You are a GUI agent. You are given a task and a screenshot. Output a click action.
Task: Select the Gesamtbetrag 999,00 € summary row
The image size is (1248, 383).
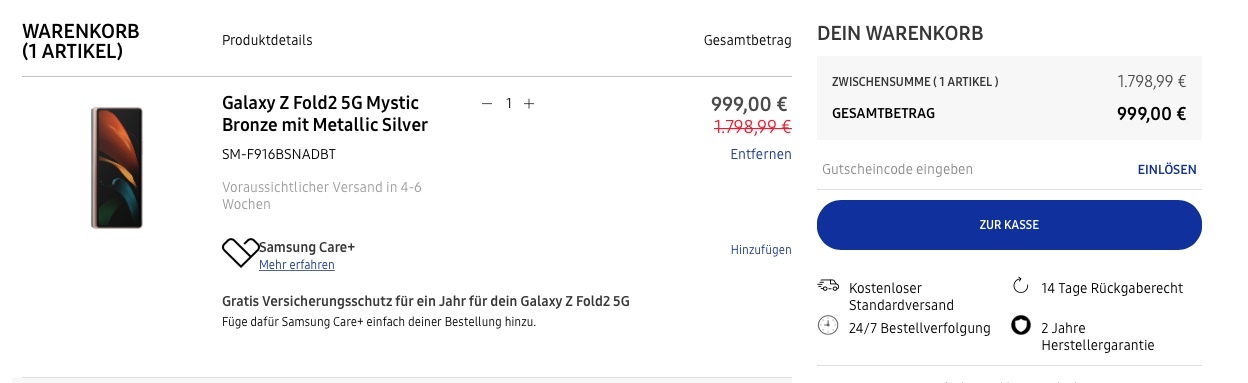click(x=1009, y=114)
